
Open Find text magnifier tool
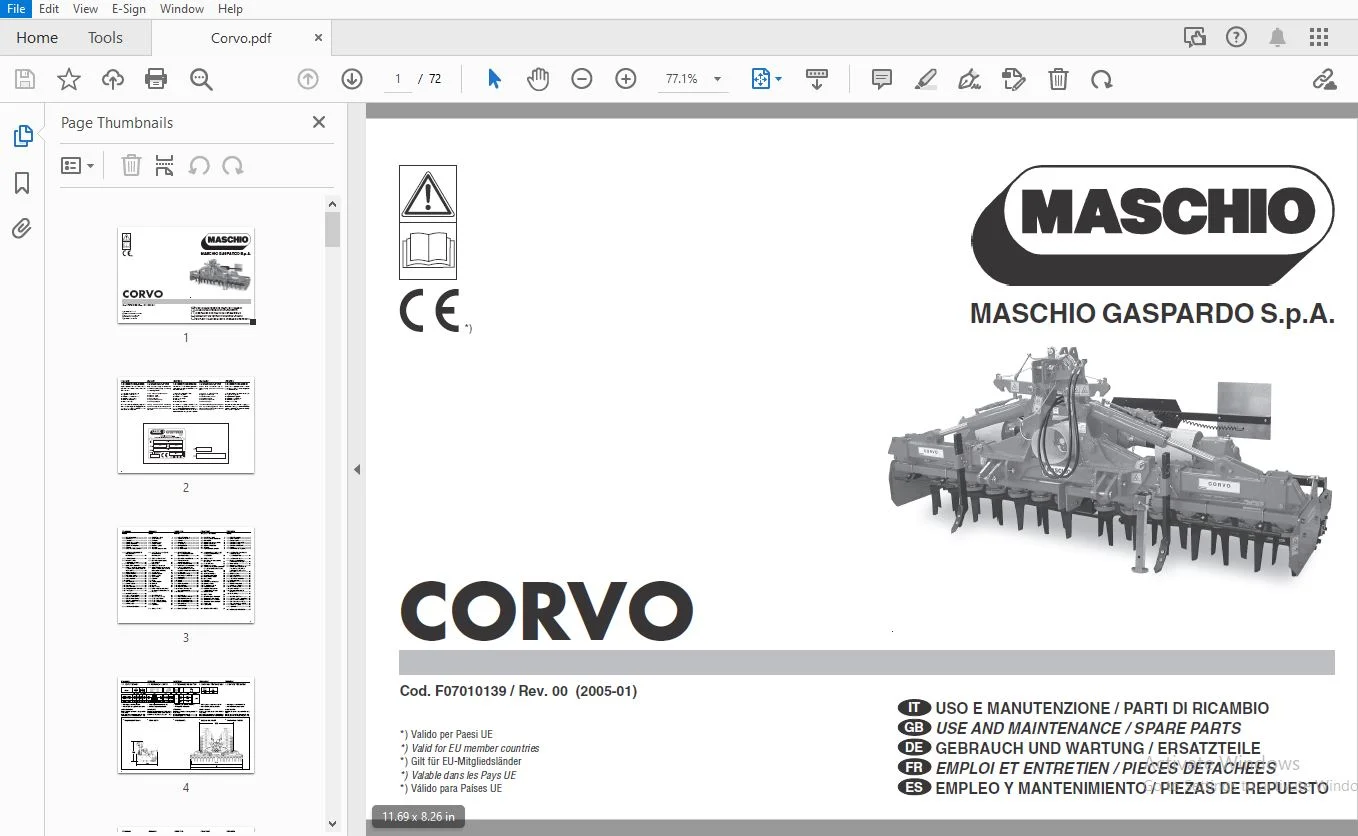point(201,80)
